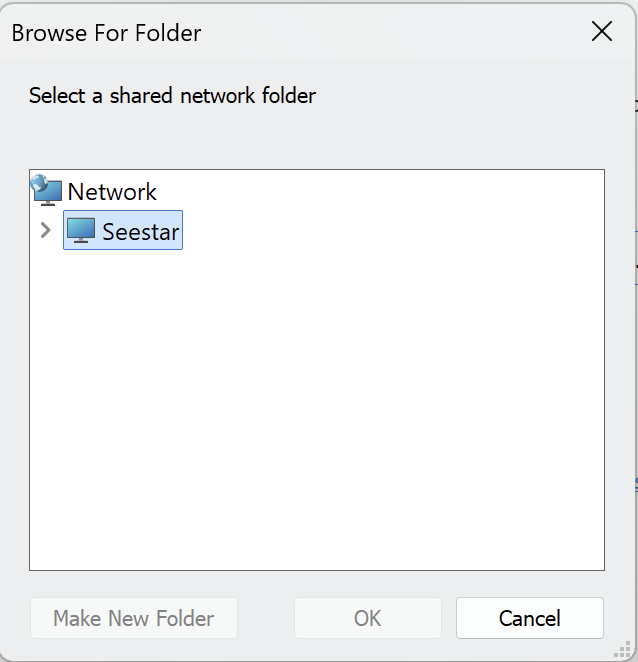Viewport: 638px width, 662px height.
Task: Click the arrow left of Seestar
Action: click(45, 231)
